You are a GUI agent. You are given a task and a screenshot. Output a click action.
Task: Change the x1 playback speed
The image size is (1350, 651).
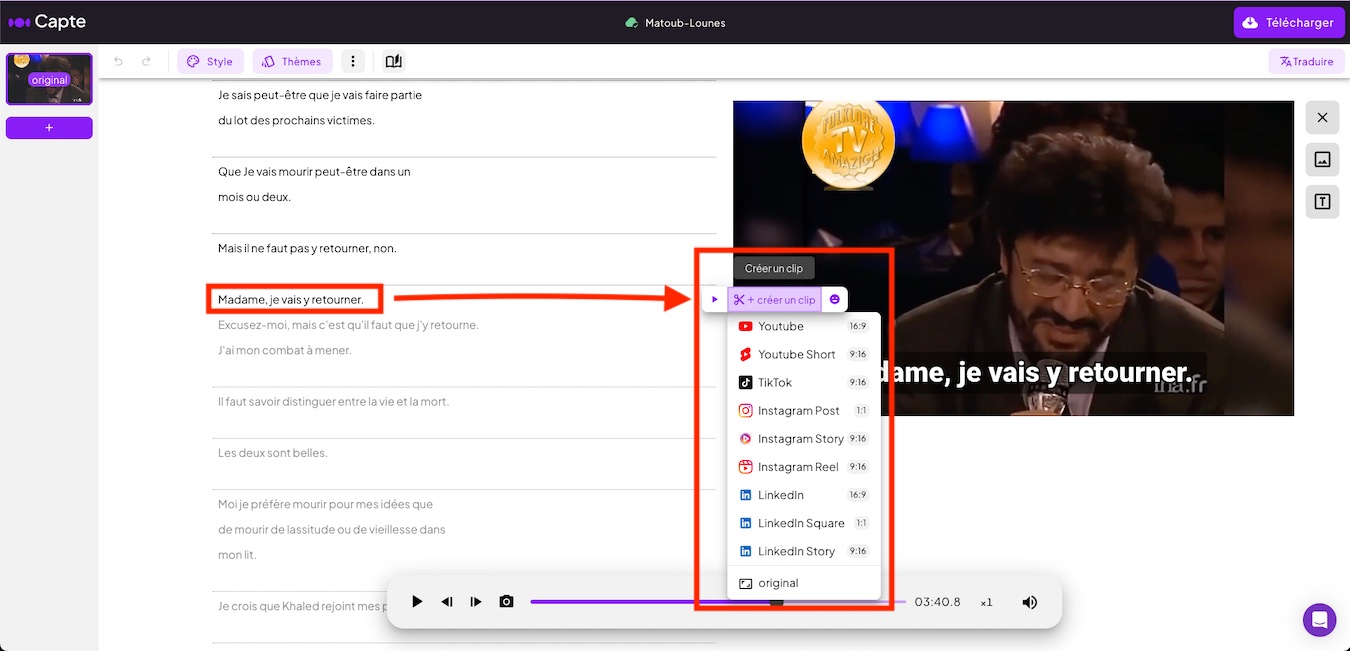pos(986,602)
